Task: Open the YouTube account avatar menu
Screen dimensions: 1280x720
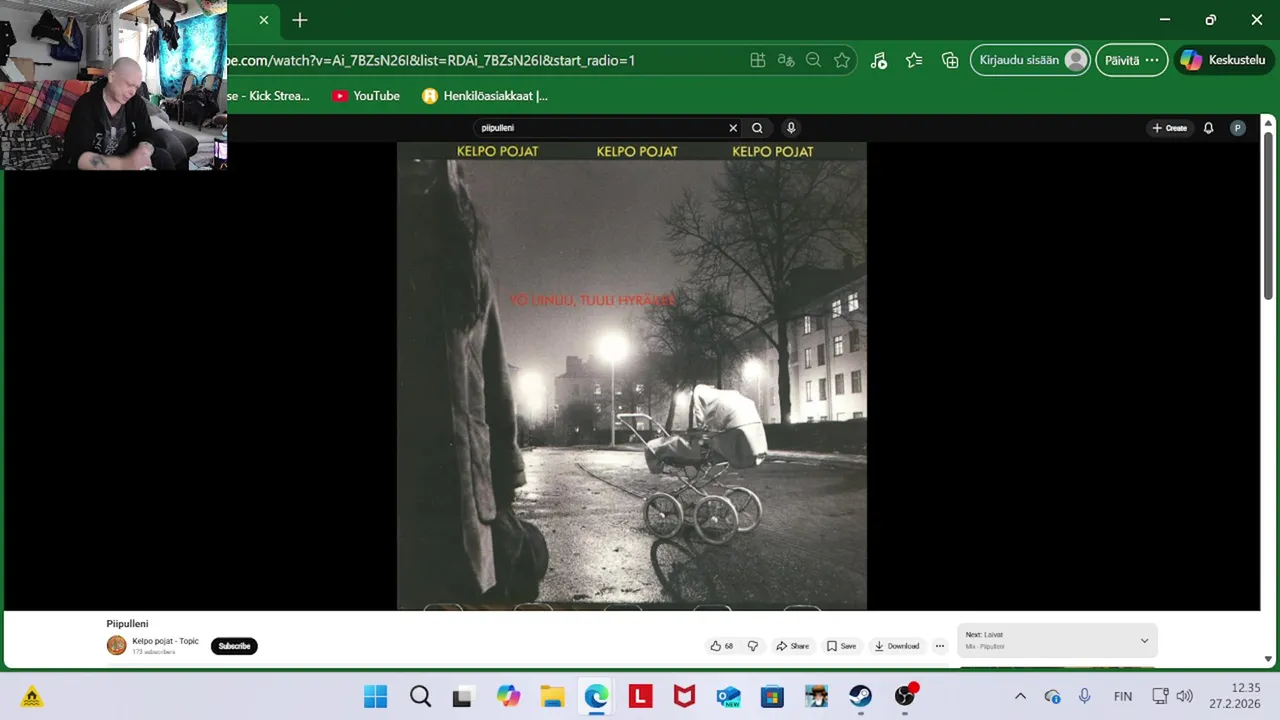Action: click(1238, 128)
